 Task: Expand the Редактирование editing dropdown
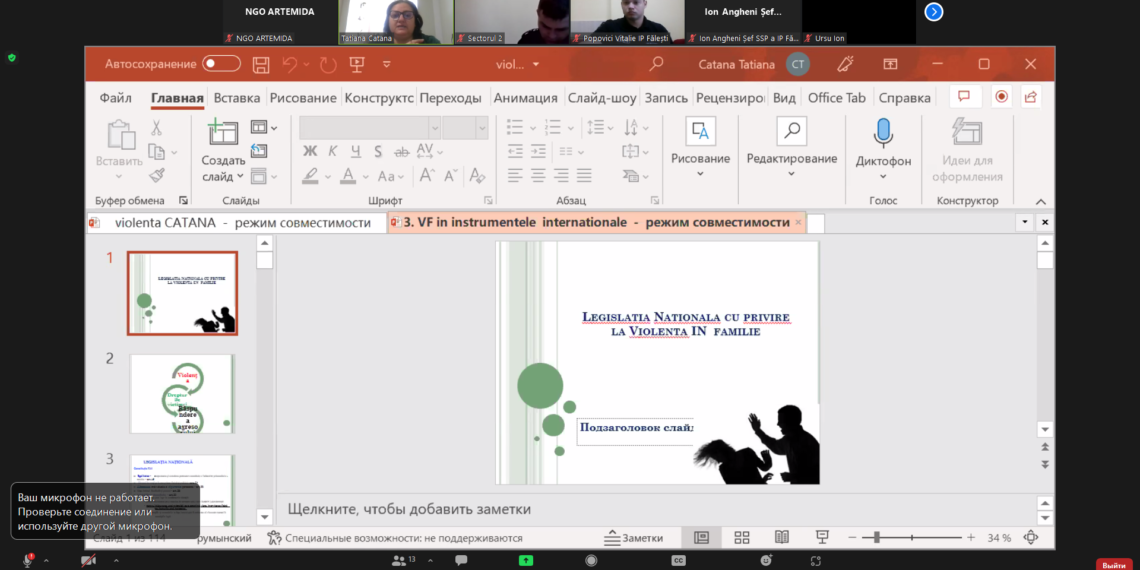coord(792,174)
